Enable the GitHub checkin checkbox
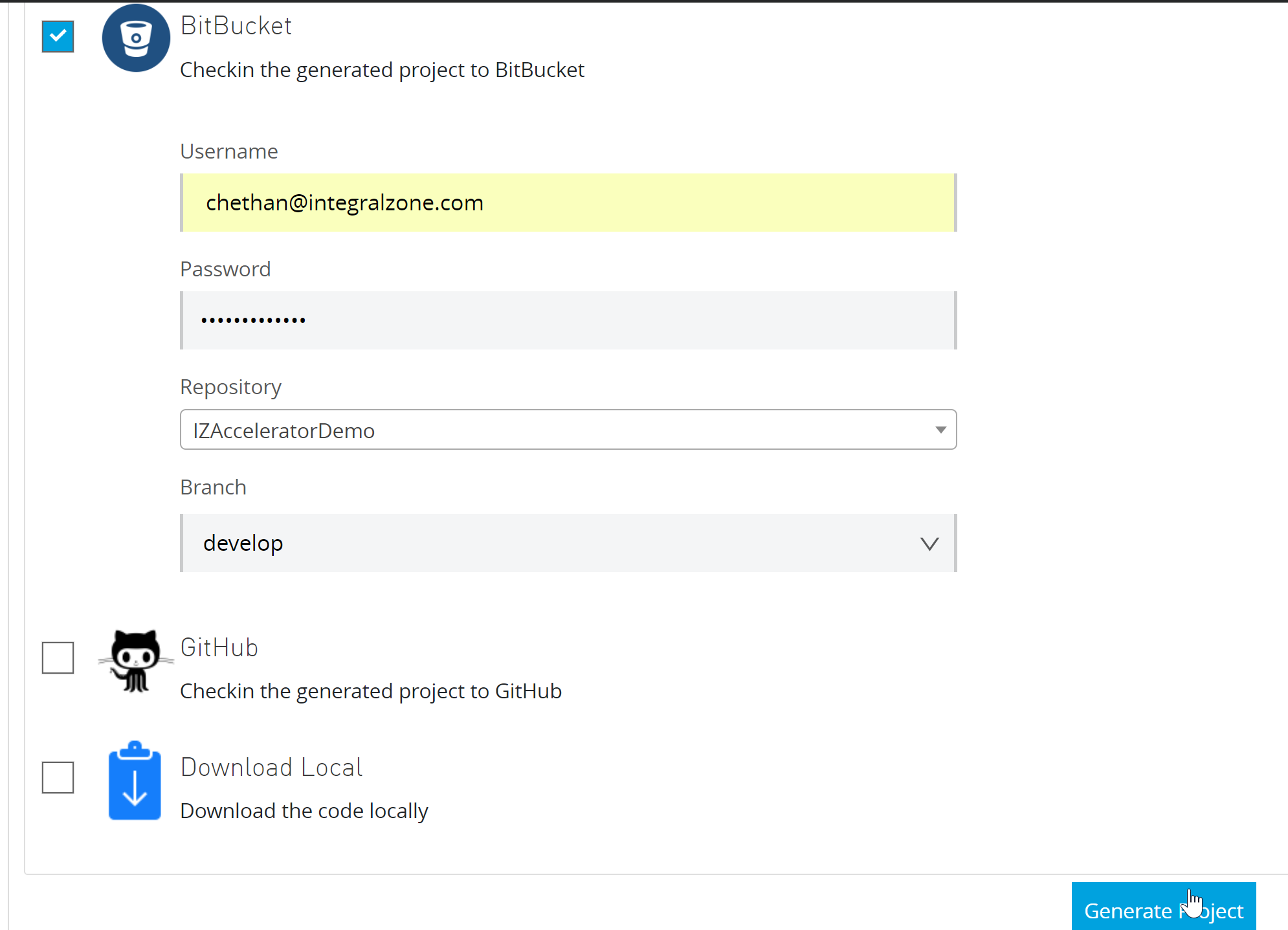 pos(57,657)
